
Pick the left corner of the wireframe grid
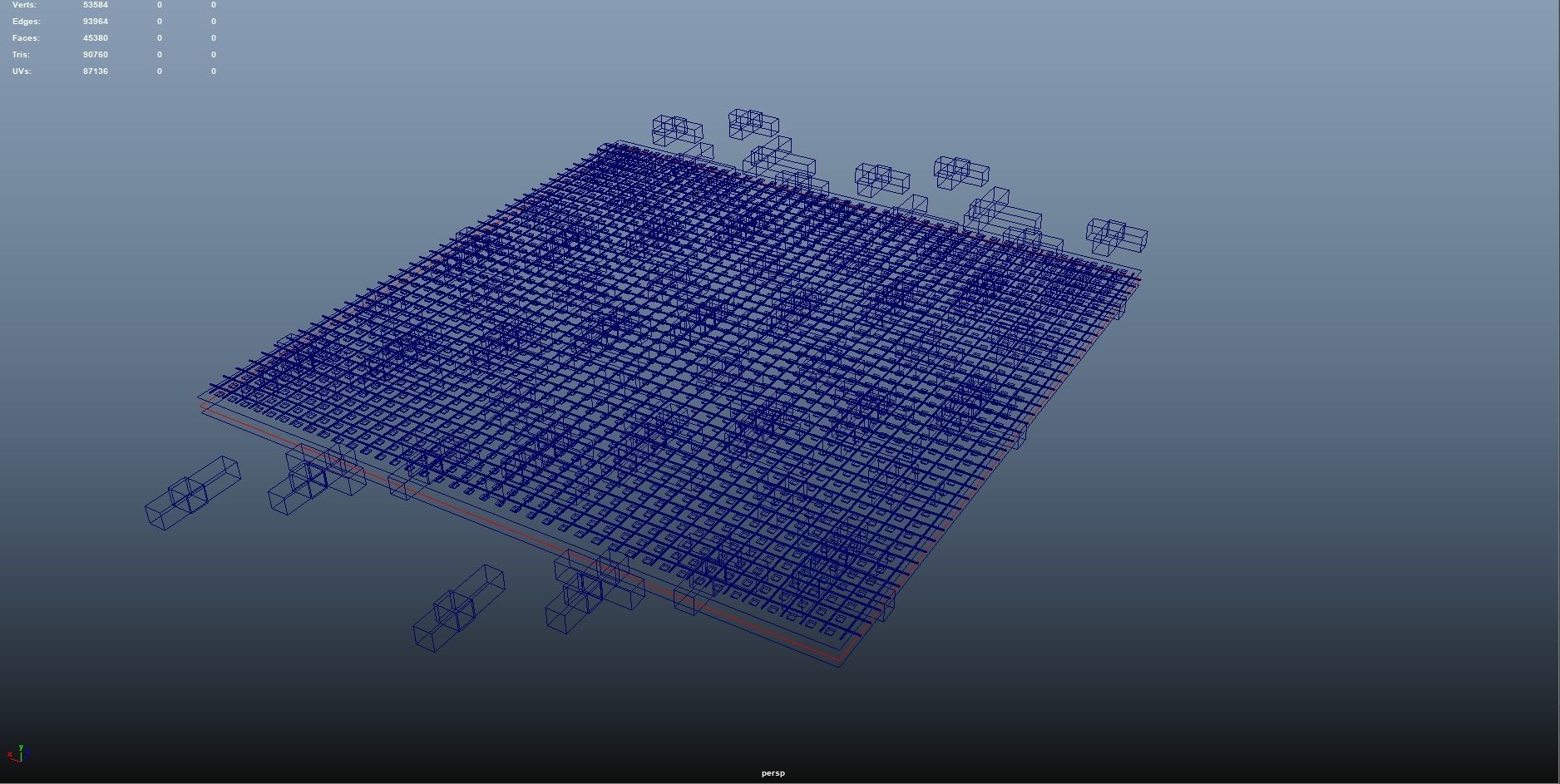(x=201, y=399)
